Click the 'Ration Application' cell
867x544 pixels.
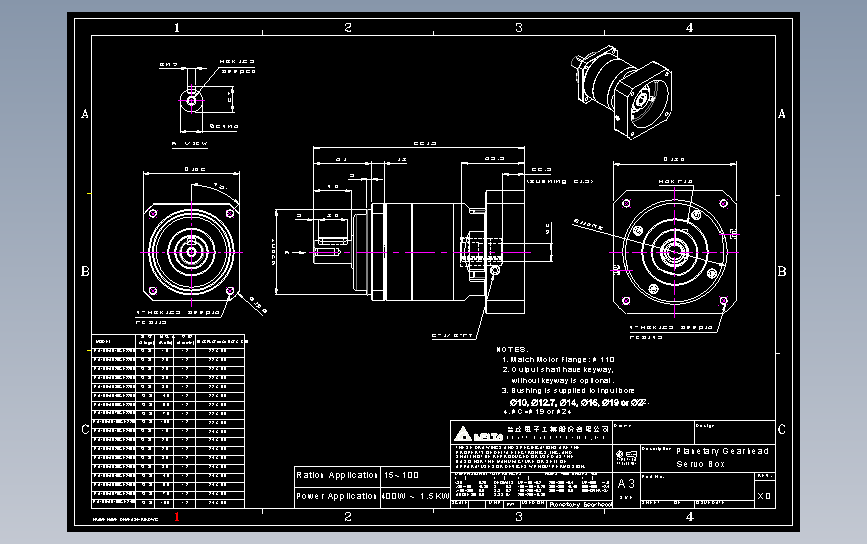(337, 475)
